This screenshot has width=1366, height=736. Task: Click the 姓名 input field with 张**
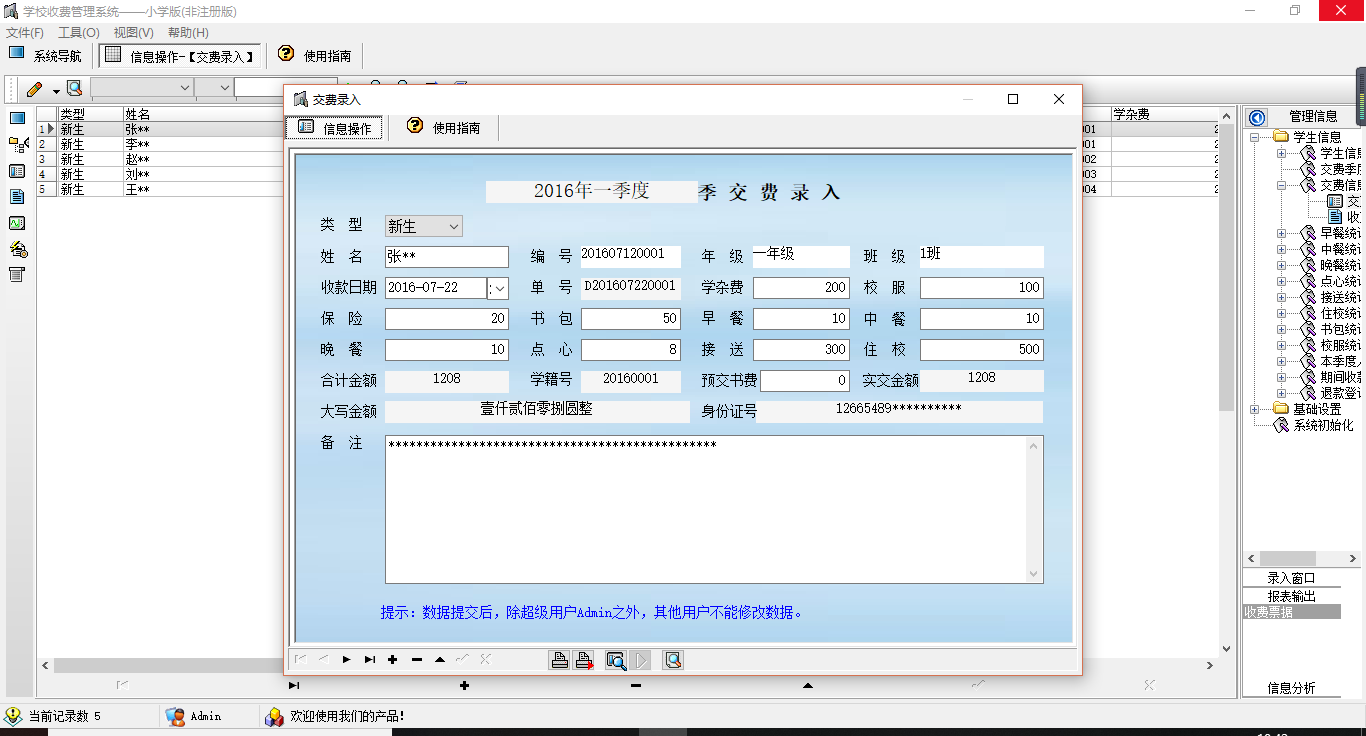click(x=446, y=257)
